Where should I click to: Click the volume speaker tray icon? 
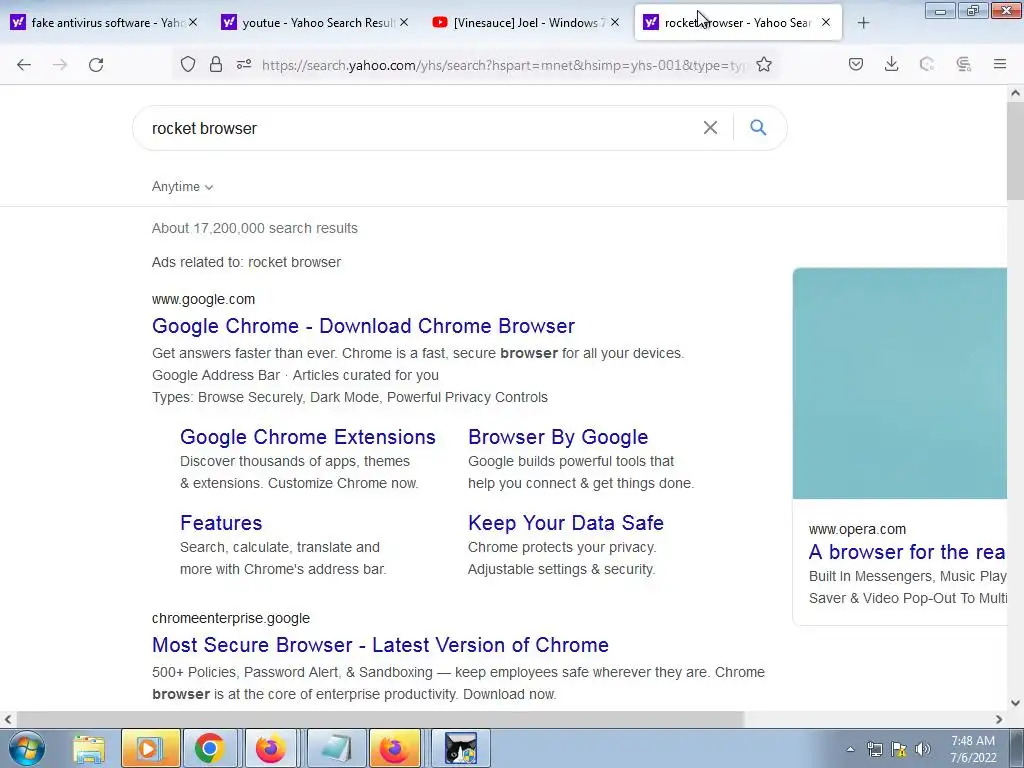pos(923,749)
